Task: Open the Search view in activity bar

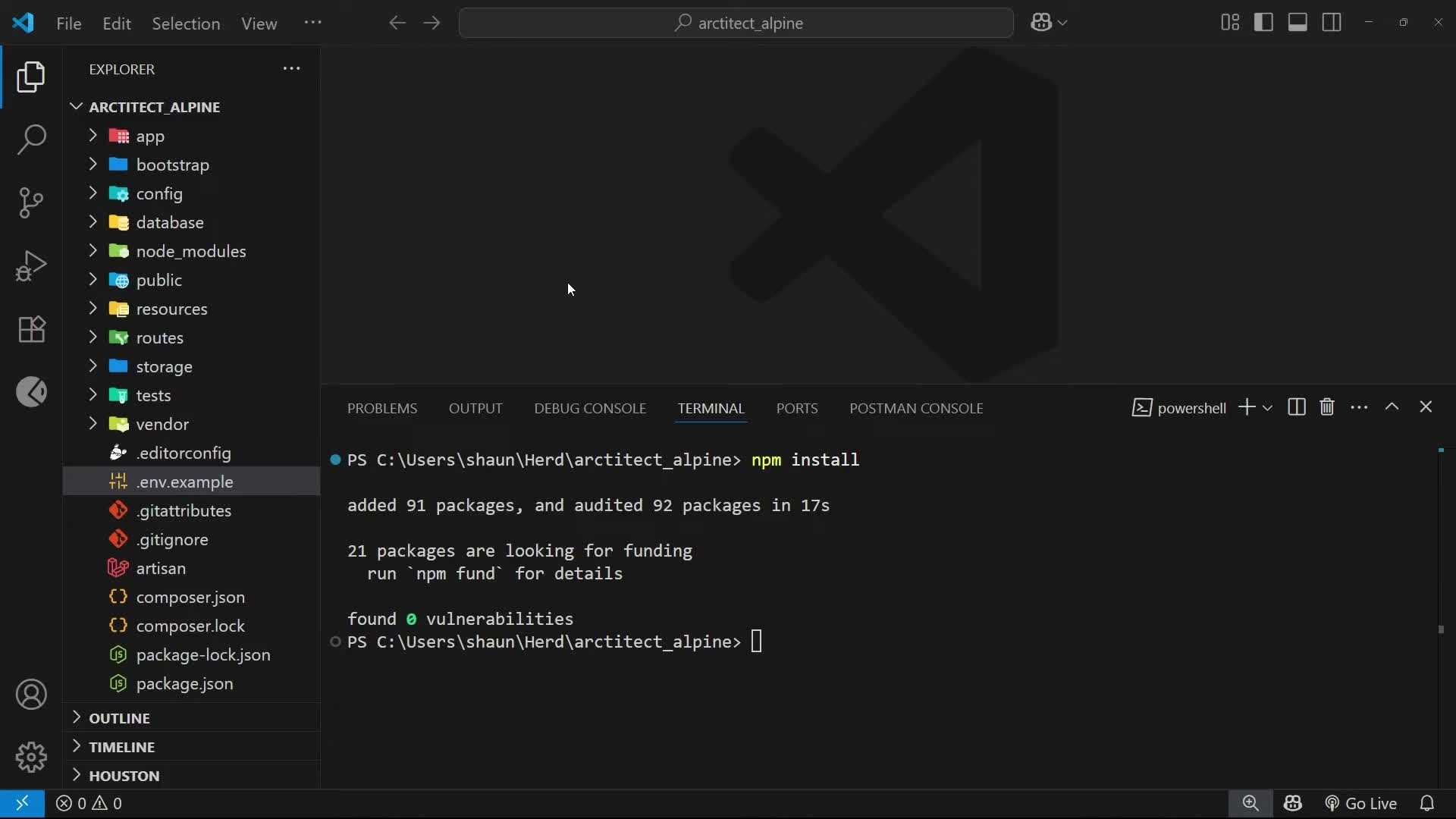Action: (31, 140)
